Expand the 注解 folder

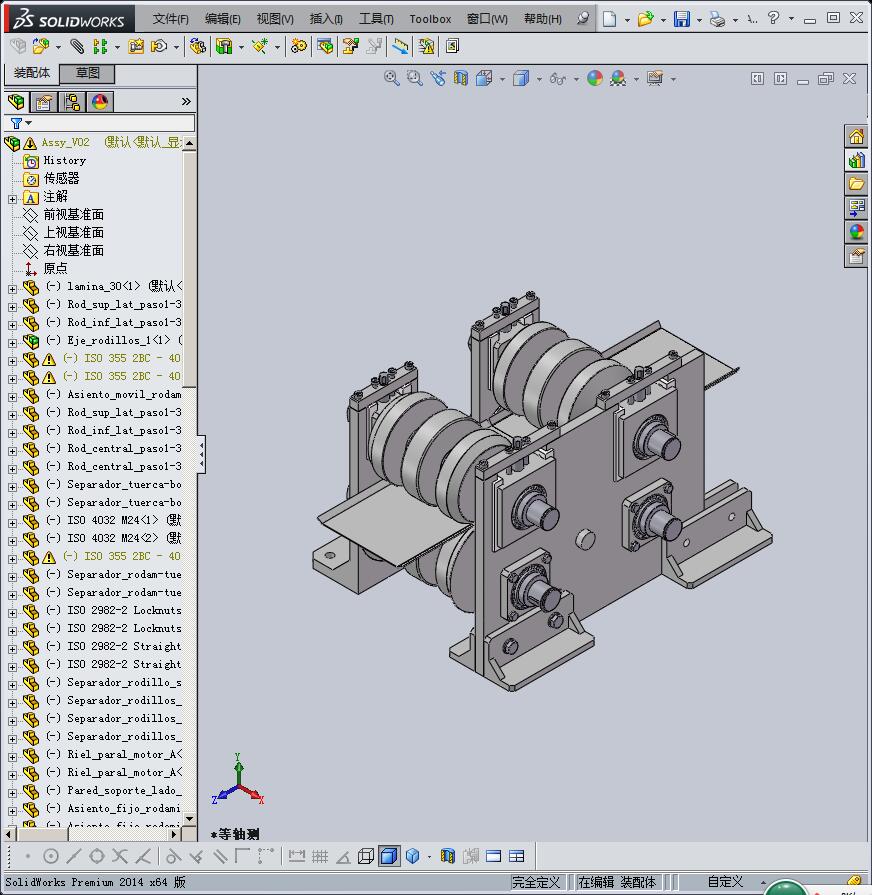point(13,199)
